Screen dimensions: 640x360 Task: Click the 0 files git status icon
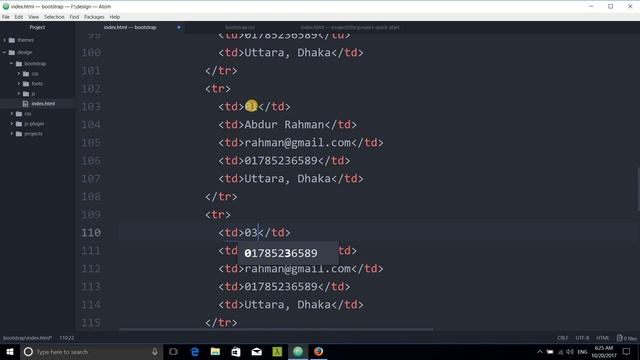pyautogui.click(x=627, y=338)
